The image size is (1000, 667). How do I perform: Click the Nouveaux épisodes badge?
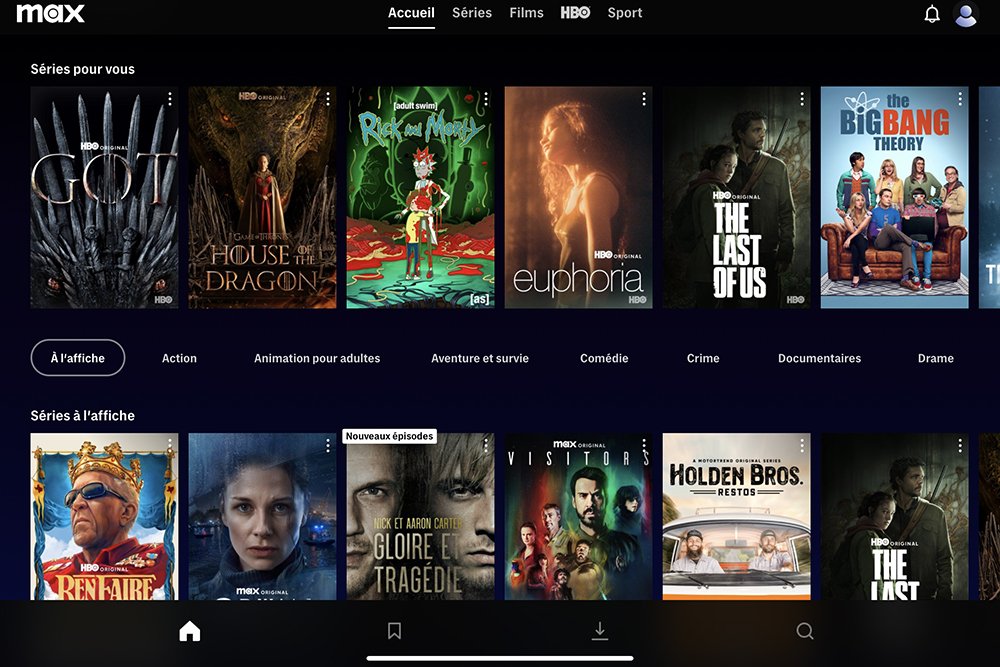pyautogui.click(x=390, y=436)
